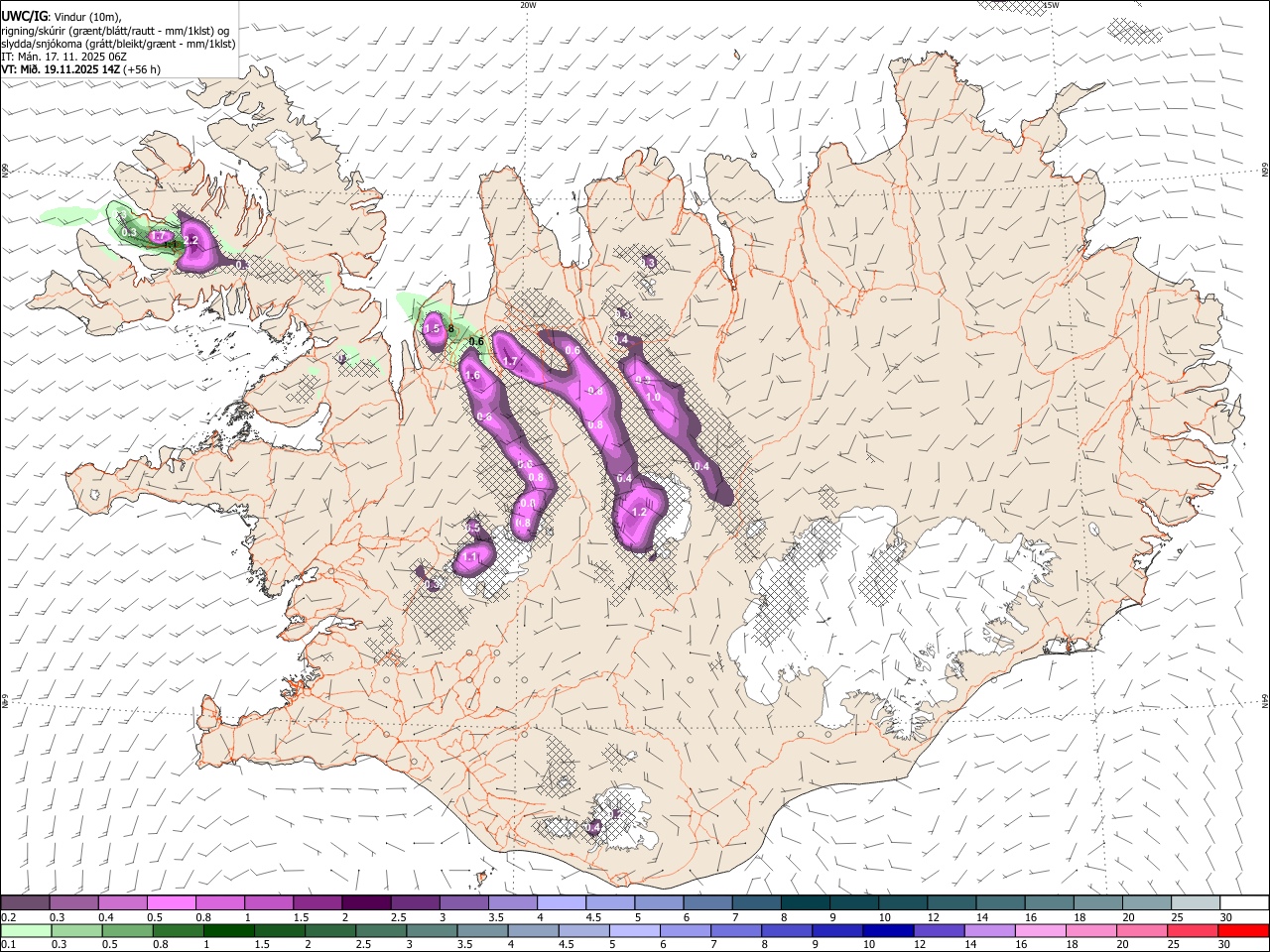1270x952 pixels.
Task: Click the violet 14–16 lower-scale swatch
Action: 990,930
